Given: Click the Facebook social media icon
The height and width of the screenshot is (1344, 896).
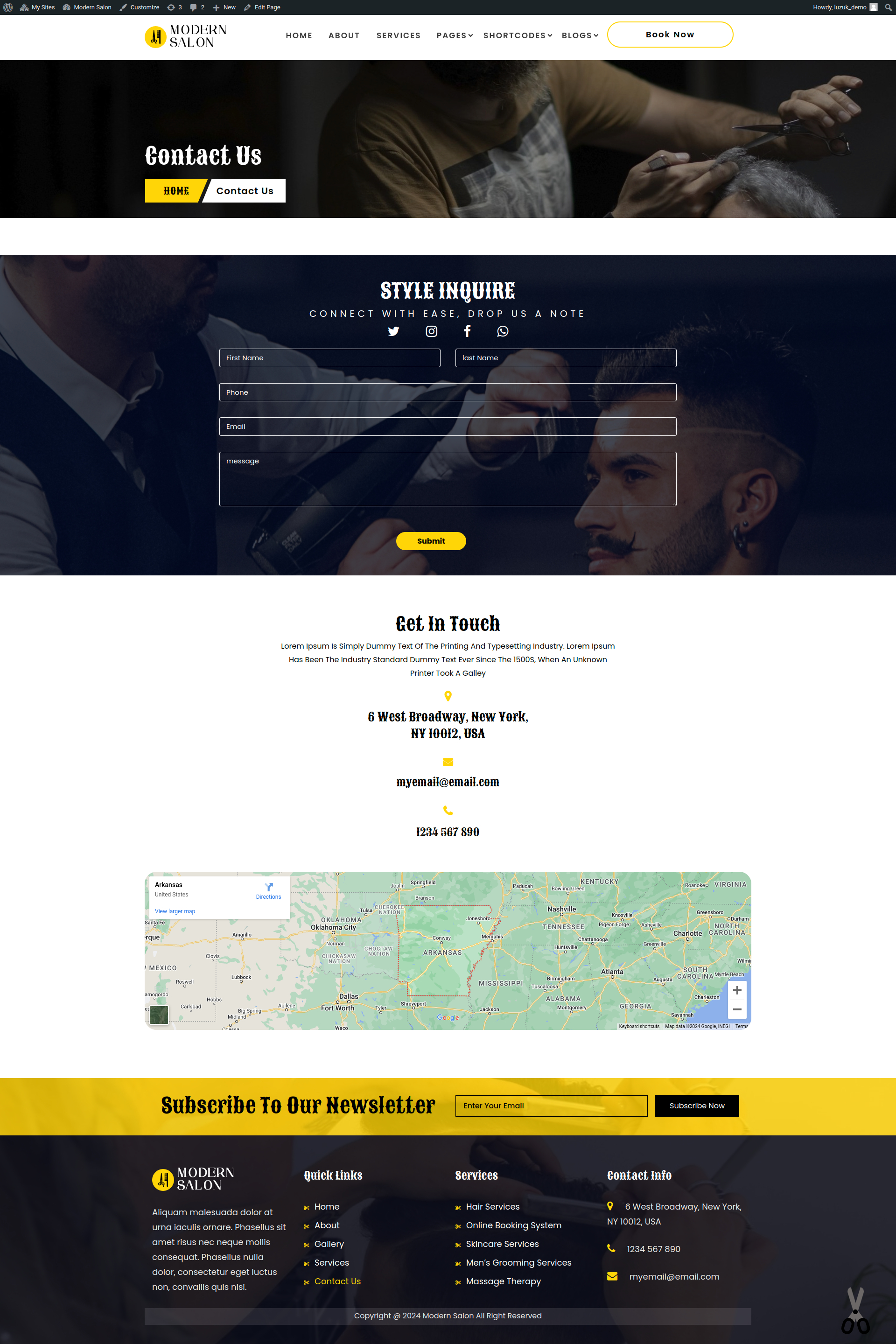Looking at the screenshot, I should (466, 332).
